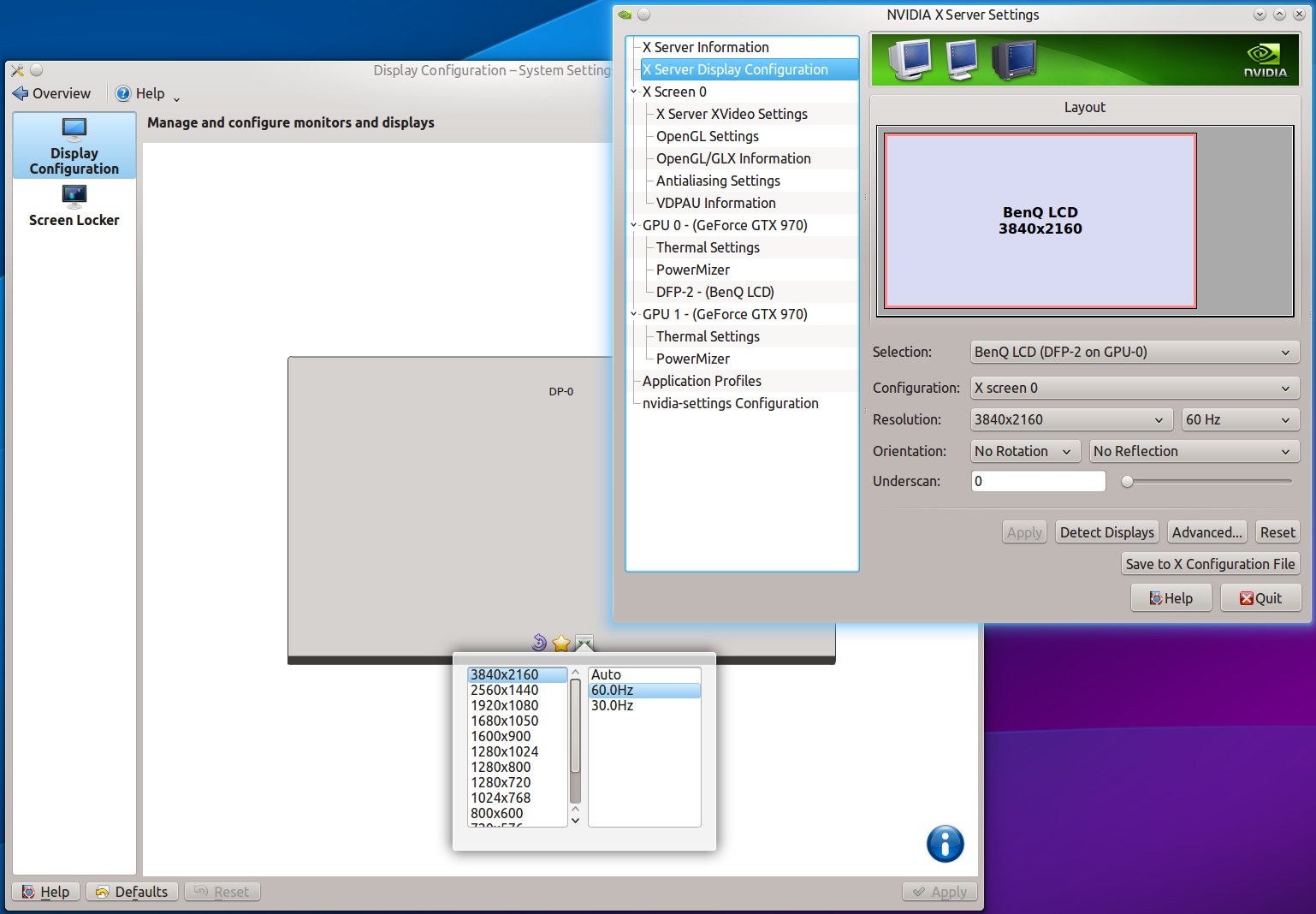Open NVIDIA Resolution 3840x2160 dropdown
Image resolution: width=1316 pixels, height=914 pixels.
[x=1070, y=419]
